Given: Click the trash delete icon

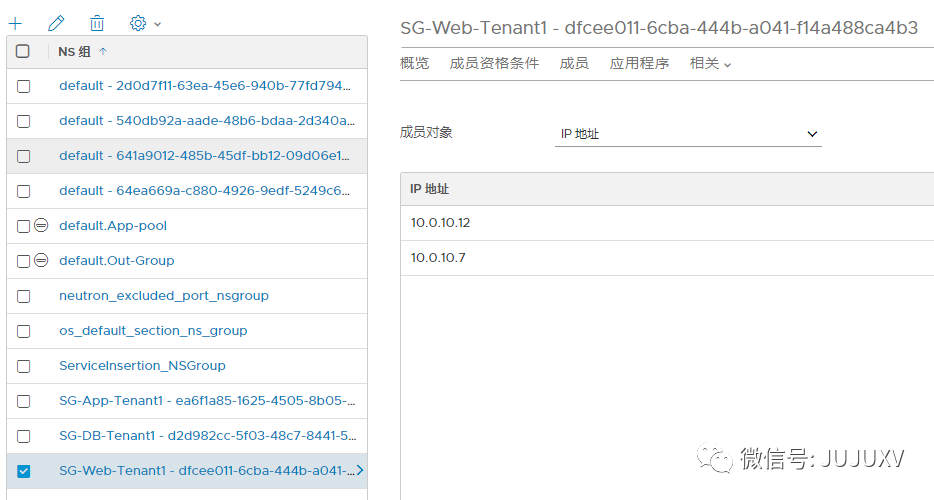Looking at the screenshot, I should [97, 23].
